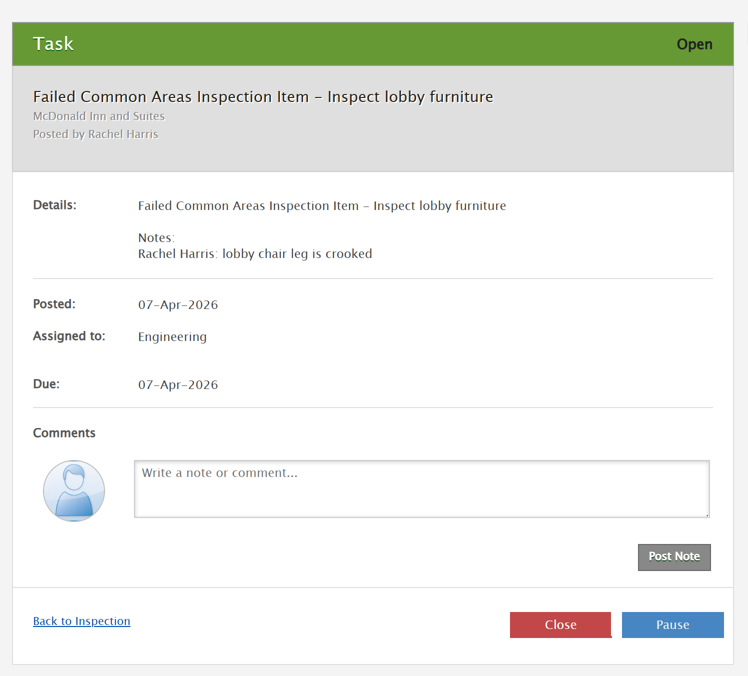
Task: Select the task title about lobby furniture
Action: [262, 97]
